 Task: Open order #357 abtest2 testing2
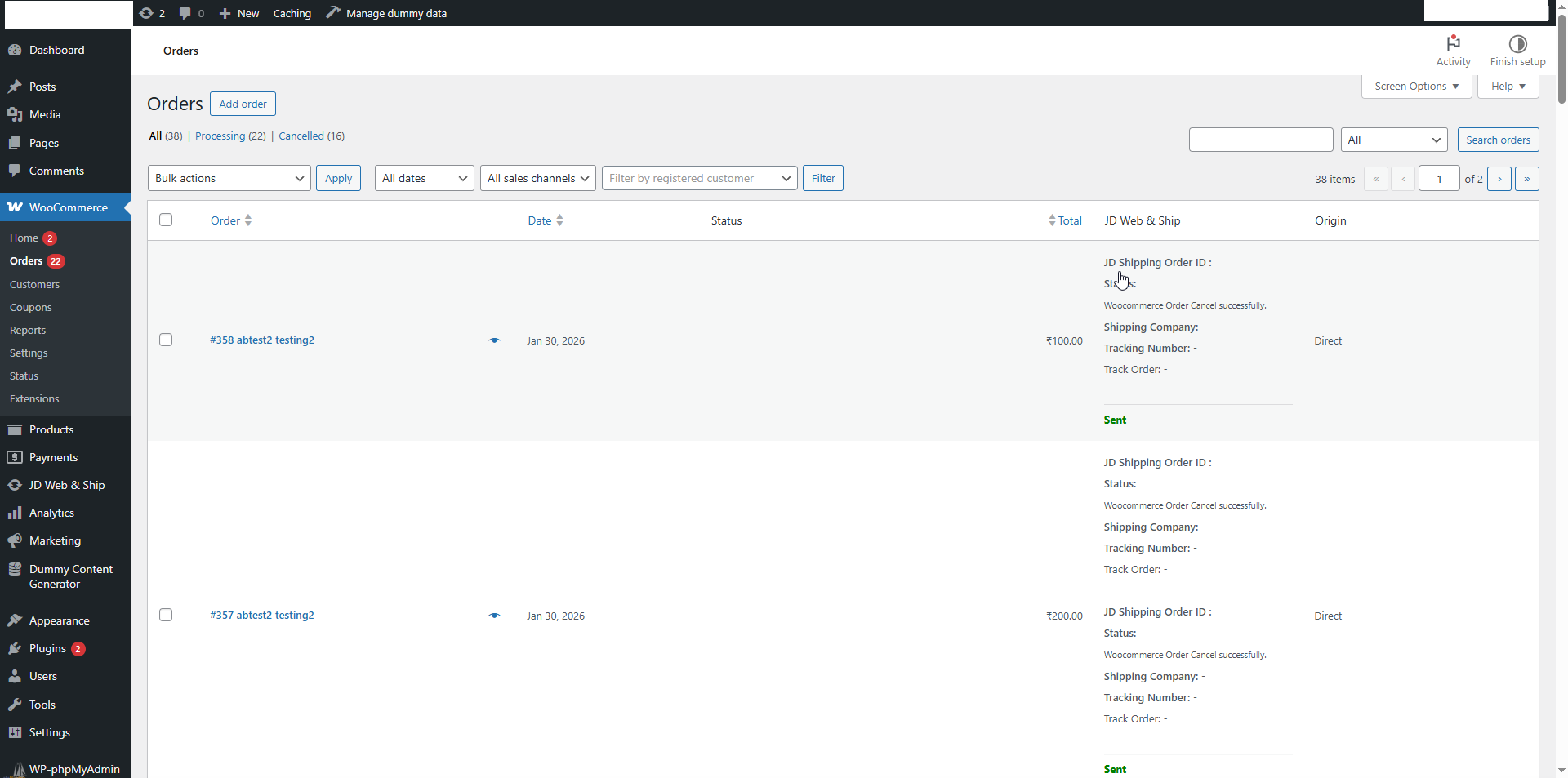[262, 616]
